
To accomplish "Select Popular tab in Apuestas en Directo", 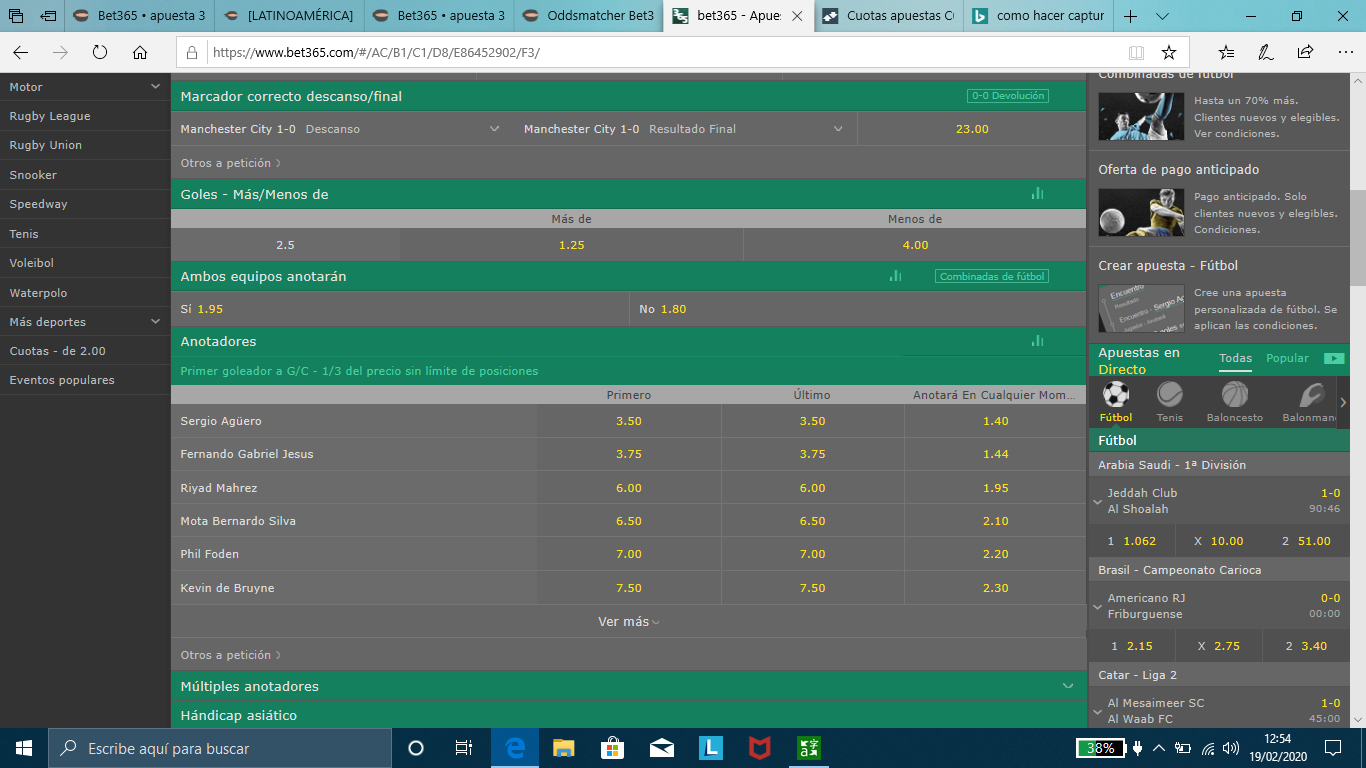I will [x=1287, y=358].
